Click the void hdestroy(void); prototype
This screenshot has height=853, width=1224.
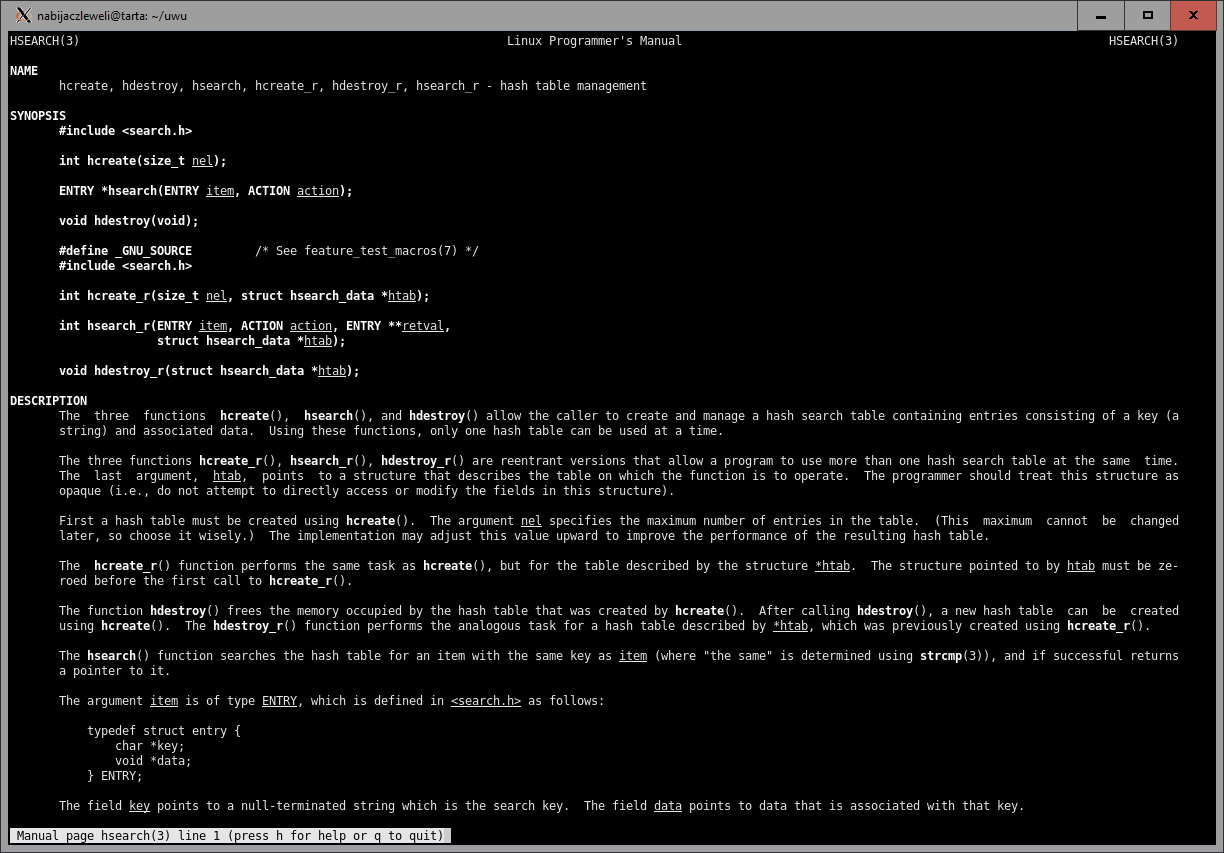point(129,221)
